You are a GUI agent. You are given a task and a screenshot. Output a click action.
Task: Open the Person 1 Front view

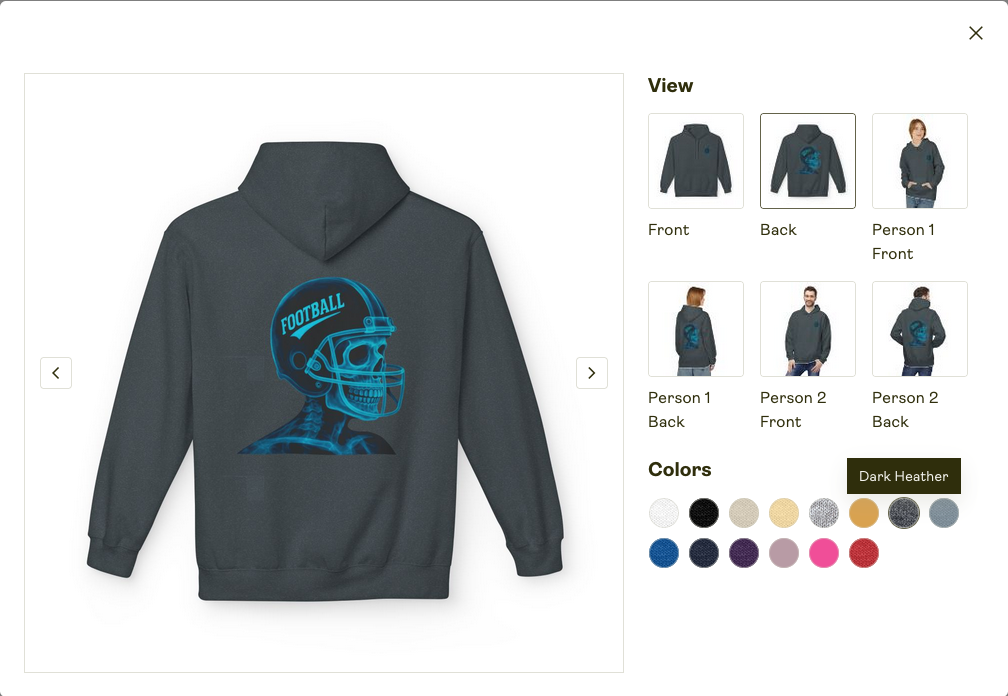click(x=919, y=161)
